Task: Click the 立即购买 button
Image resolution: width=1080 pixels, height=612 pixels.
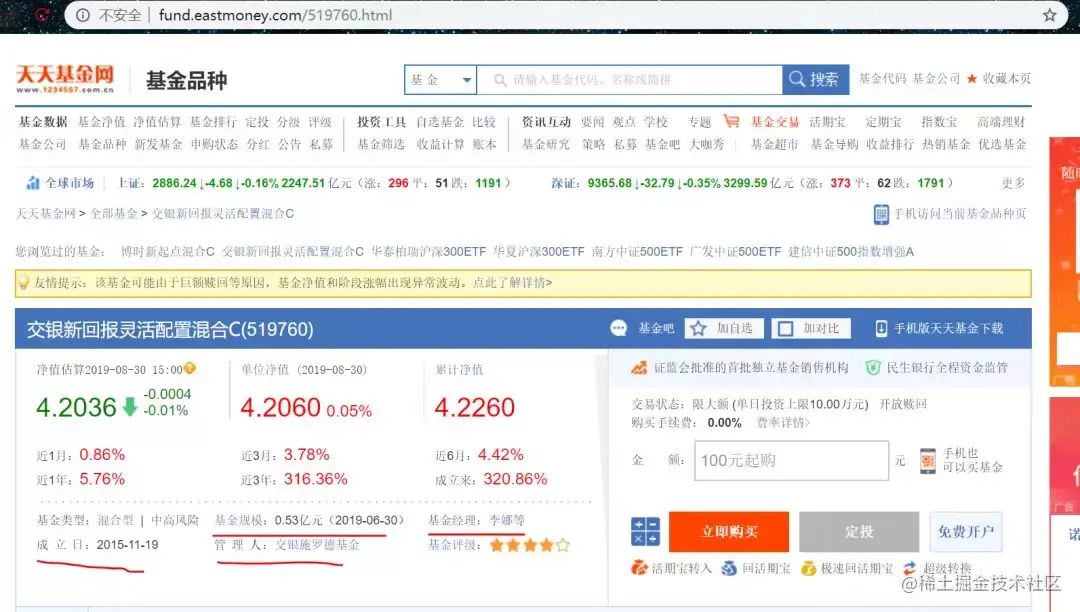Action: (729, 531)
